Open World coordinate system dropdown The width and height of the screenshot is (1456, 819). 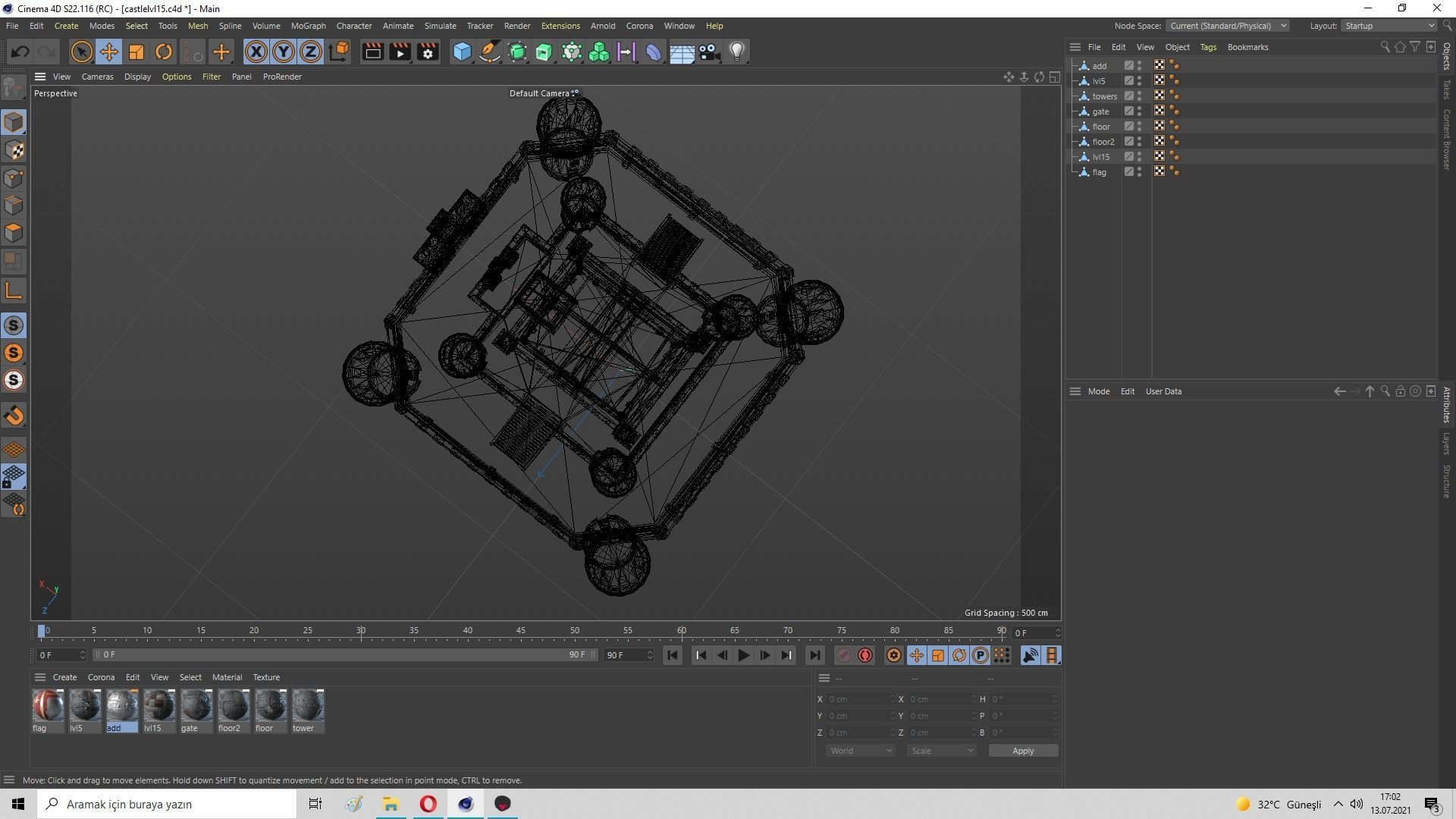tap(861, 751)
